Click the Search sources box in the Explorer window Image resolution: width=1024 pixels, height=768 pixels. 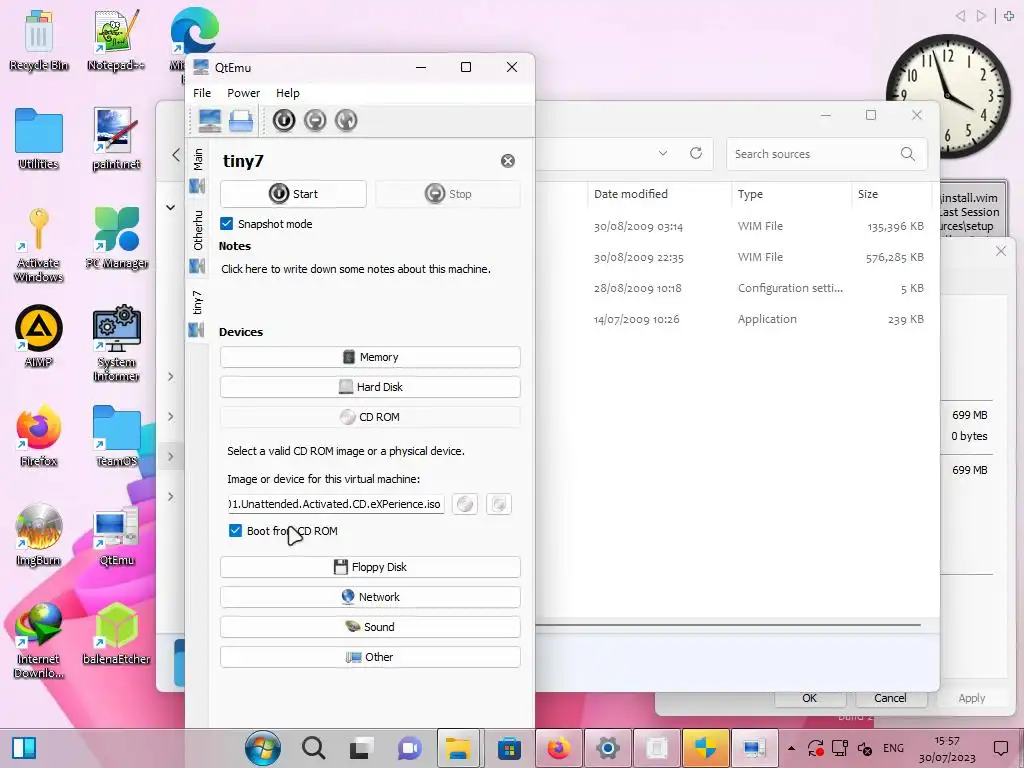827,154
